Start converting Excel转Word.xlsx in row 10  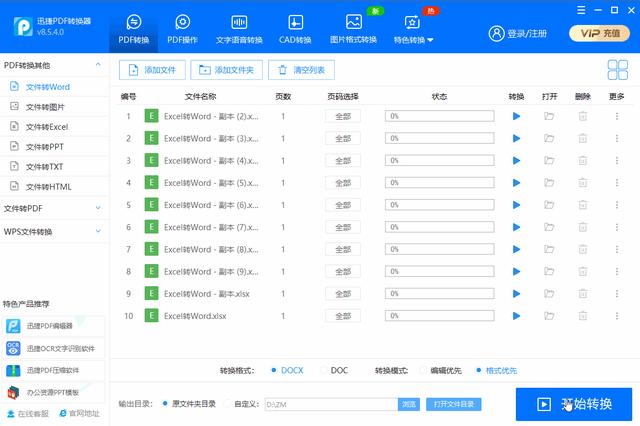516,316
